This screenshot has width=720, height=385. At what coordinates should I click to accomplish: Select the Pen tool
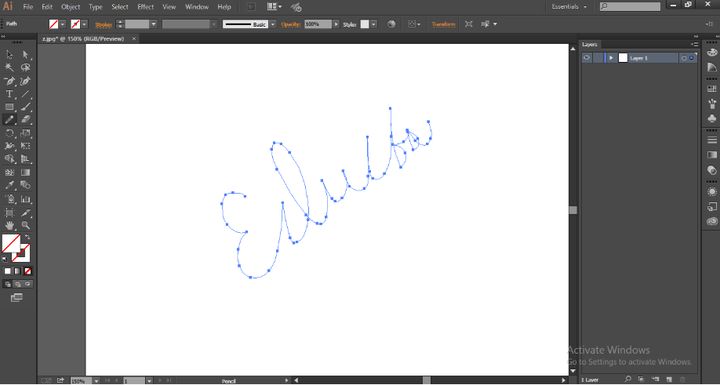click(9, 81)
